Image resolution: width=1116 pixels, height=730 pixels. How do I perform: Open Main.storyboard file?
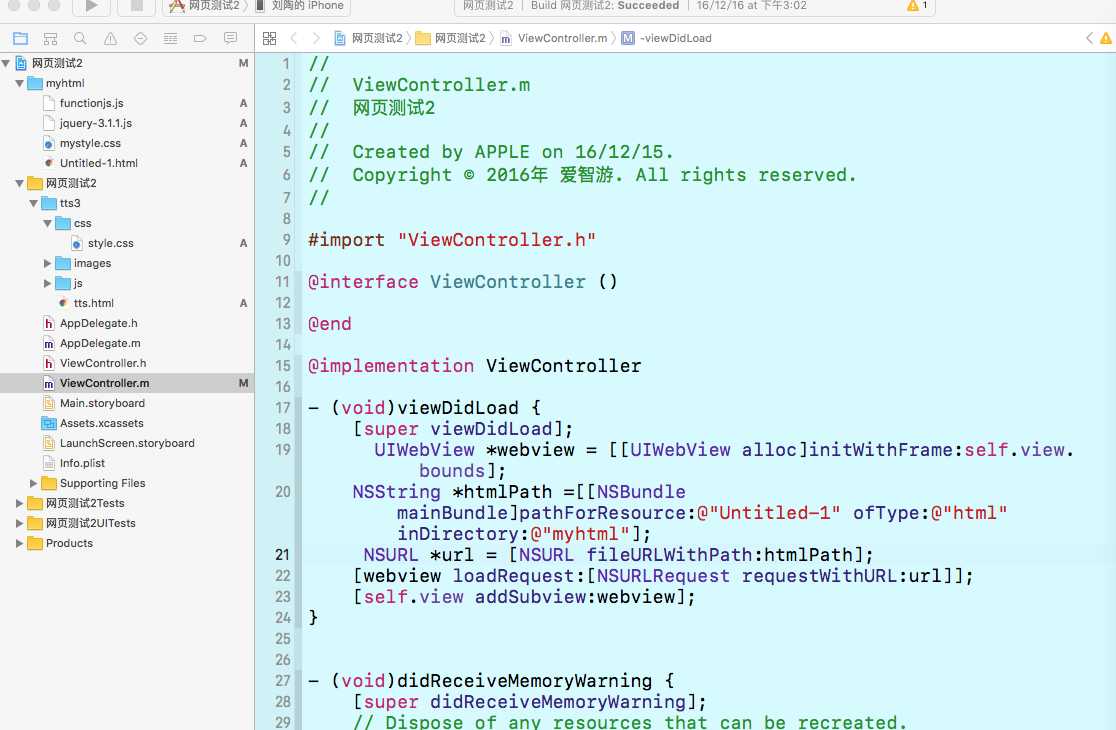pyautogui.click(x=102, y=403)
